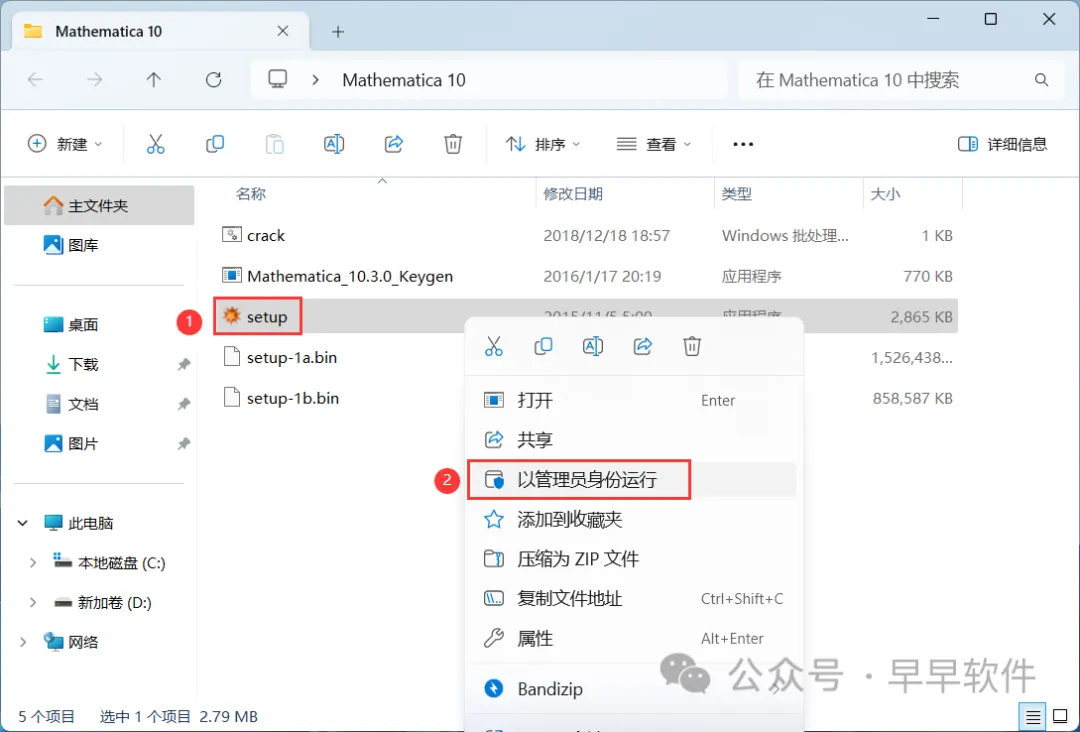Expand 本地磁盘 (C:) in the sidebar

[x=32, y=563]
